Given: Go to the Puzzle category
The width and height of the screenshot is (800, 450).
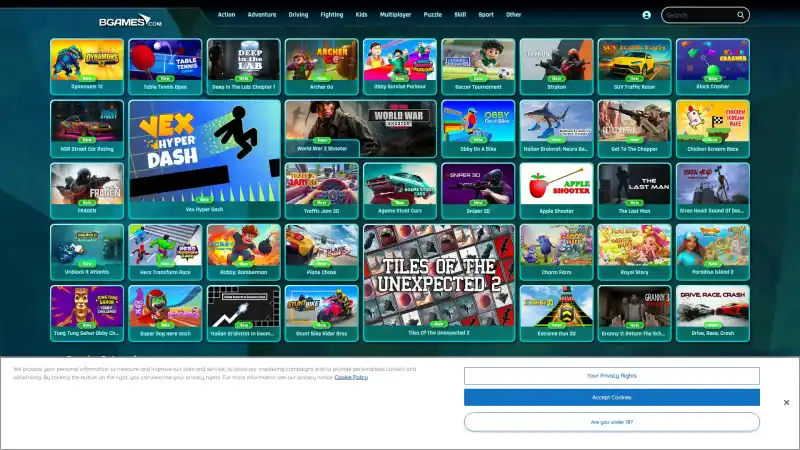Looking at the screenshot, I should [x=432, y=15].
